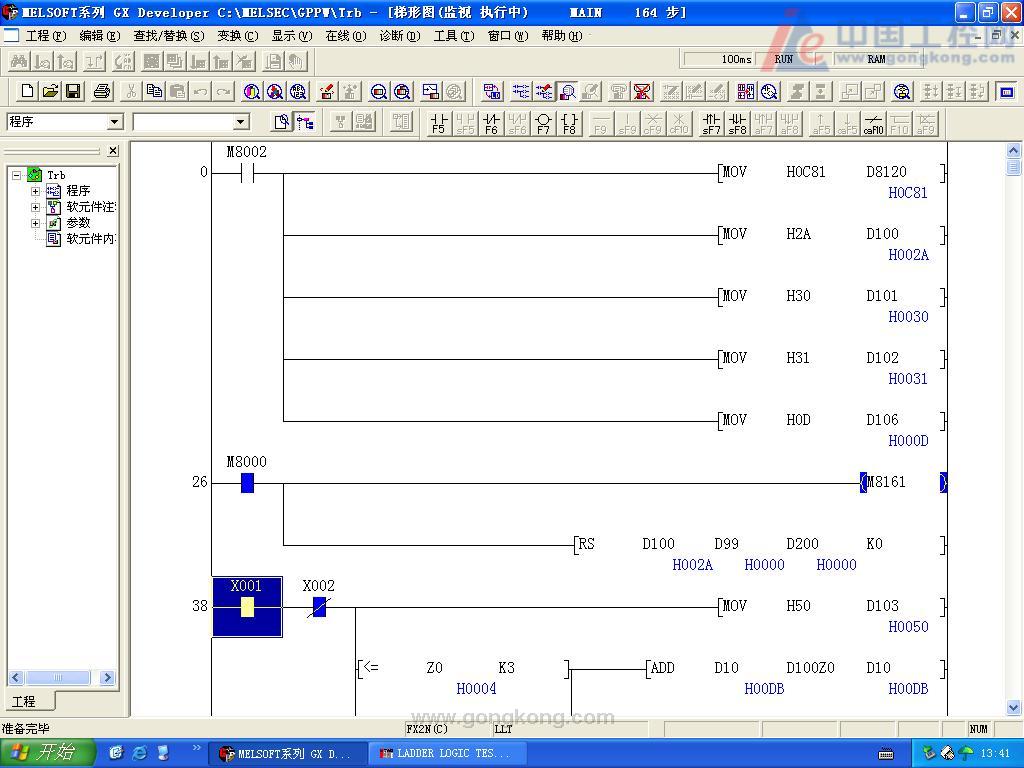Toggle the X001 contact in rung 38
The width and height of the screenshot is (1024, 768).
(247, 607)
